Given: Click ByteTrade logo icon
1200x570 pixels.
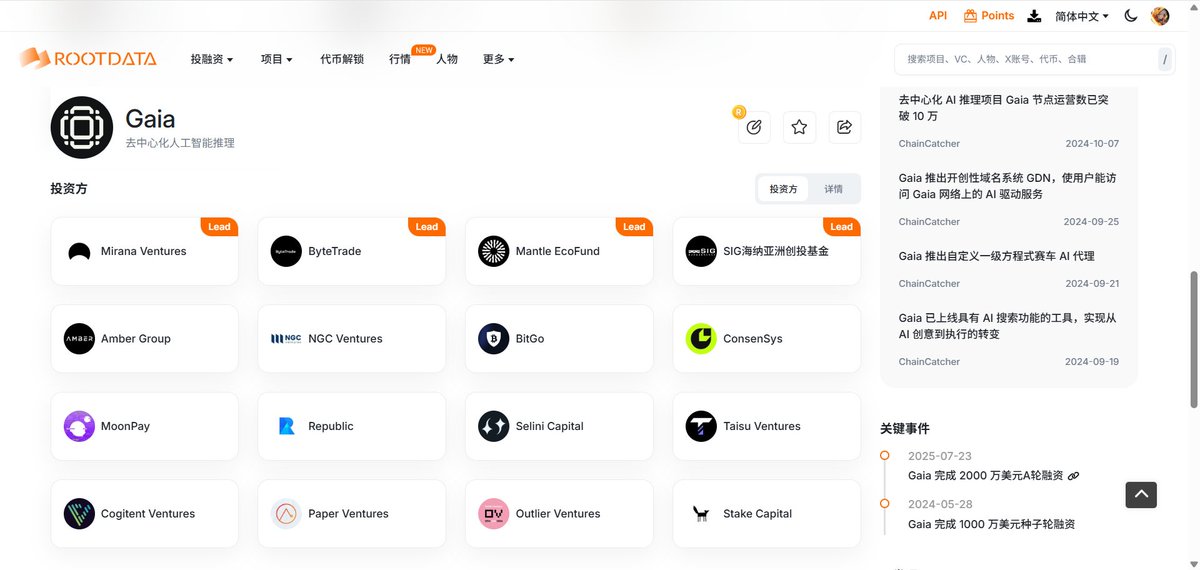Looking at the screenshot, I should click(x=286, y=252).
